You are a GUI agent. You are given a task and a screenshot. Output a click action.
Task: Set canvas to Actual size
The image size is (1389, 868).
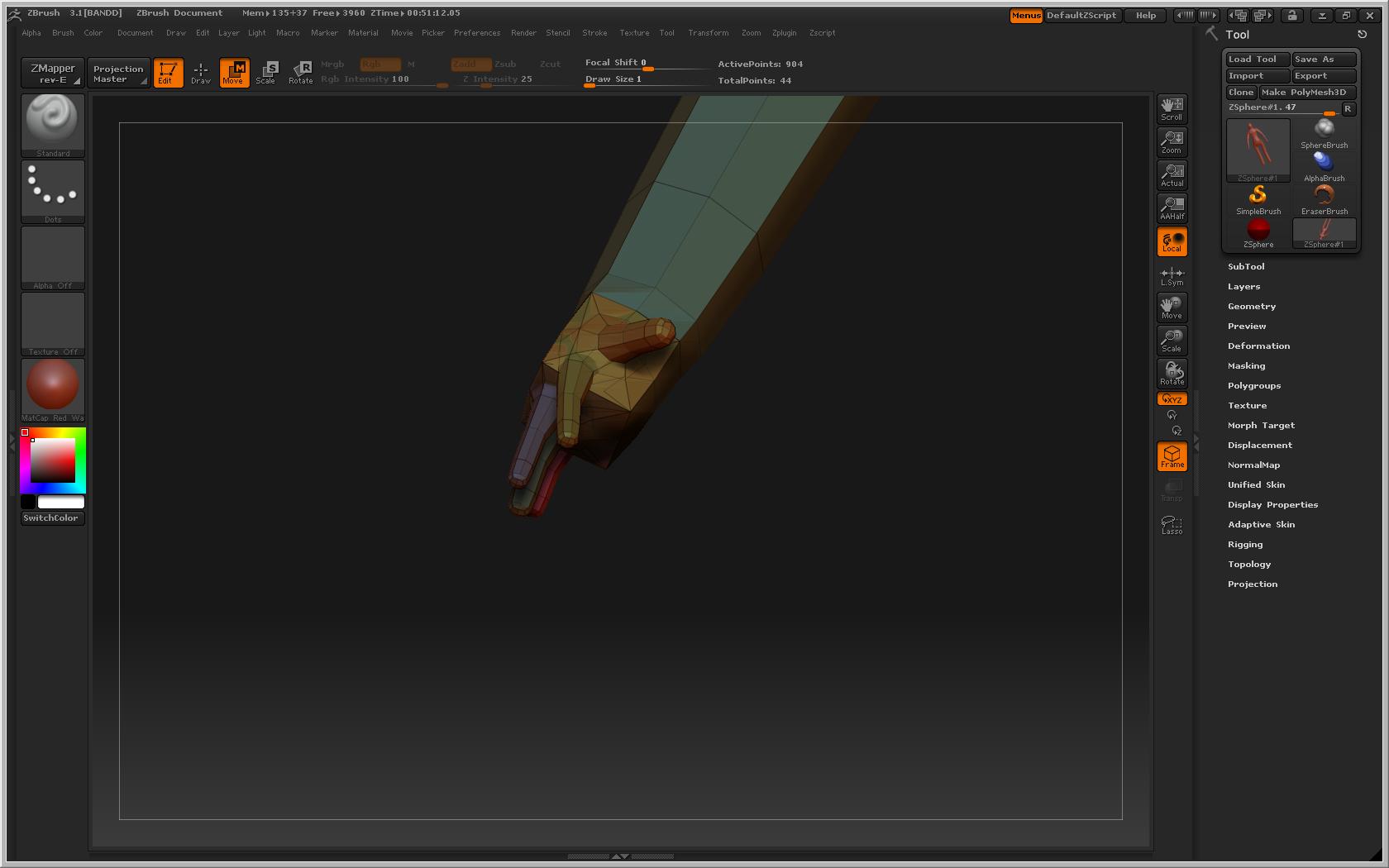1172,175
